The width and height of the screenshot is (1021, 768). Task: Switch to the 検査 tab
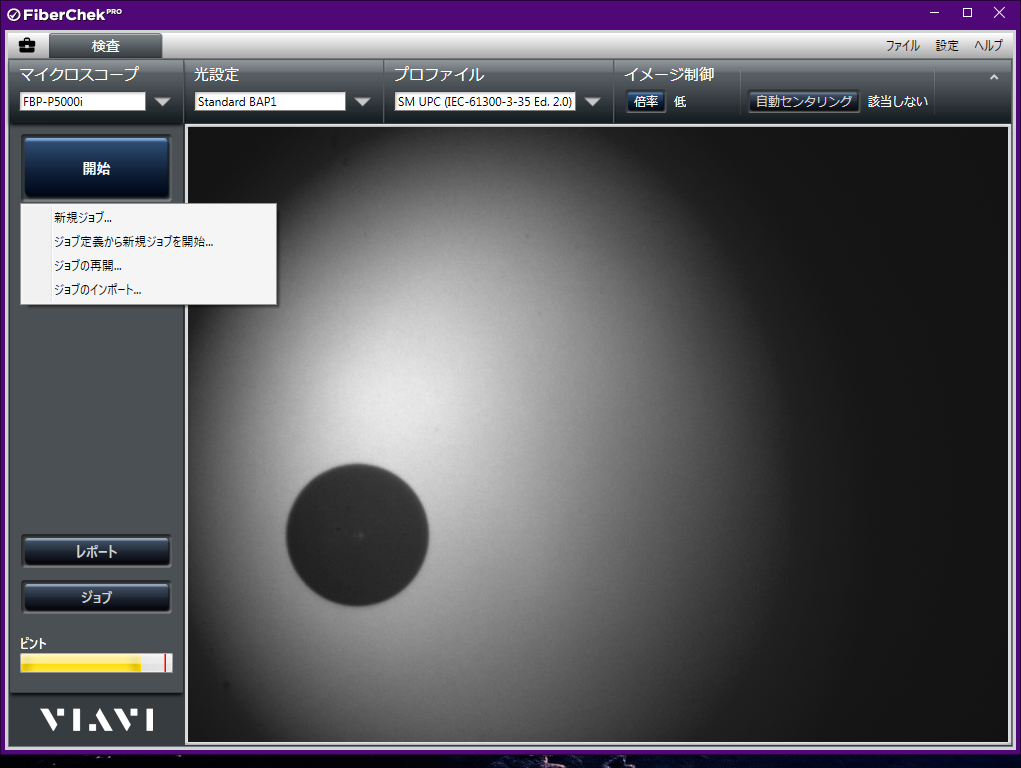click(x=105, y=46)
